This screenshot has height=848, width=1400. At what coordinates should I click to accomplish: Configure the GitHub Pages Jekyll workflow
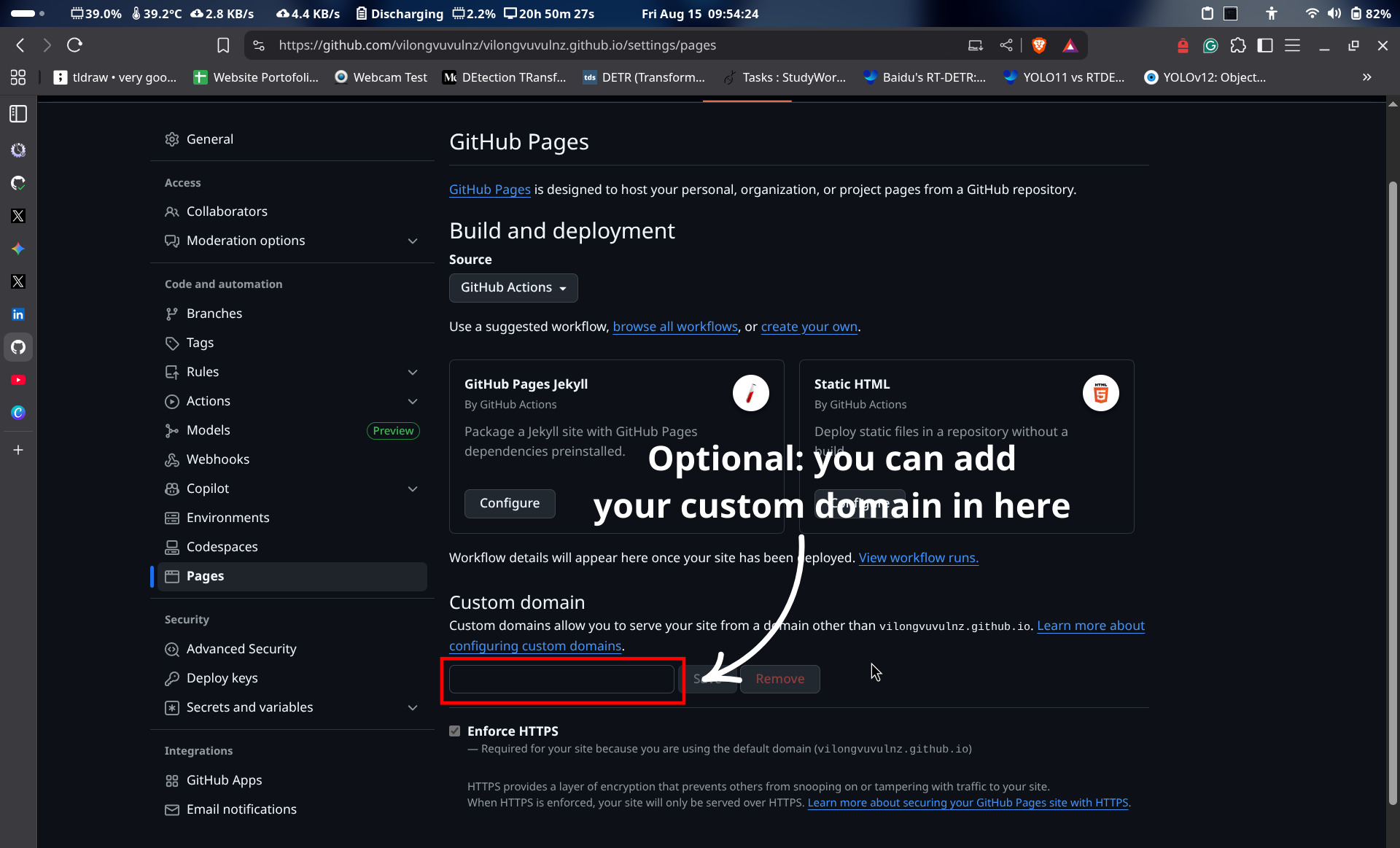[x=510, y=503]
